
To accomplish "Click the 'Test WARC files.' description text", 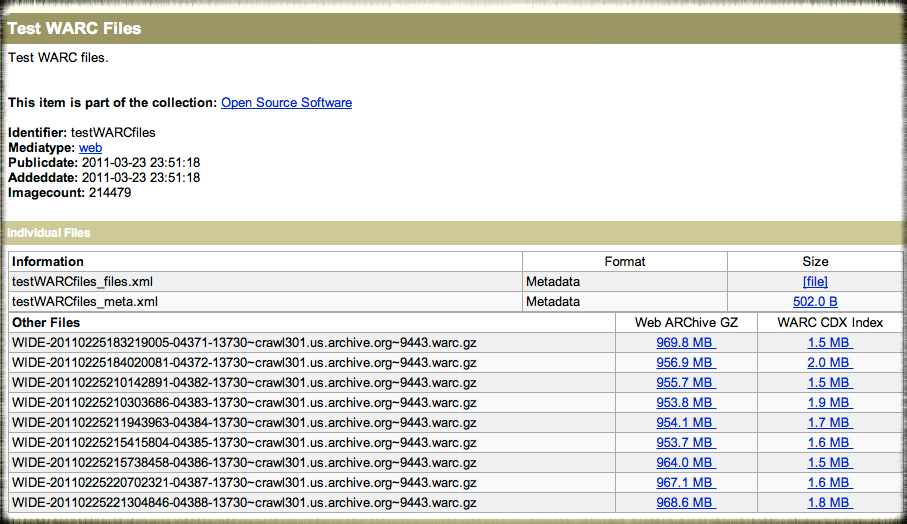I will pyautogui.click(x=58, y=58).
